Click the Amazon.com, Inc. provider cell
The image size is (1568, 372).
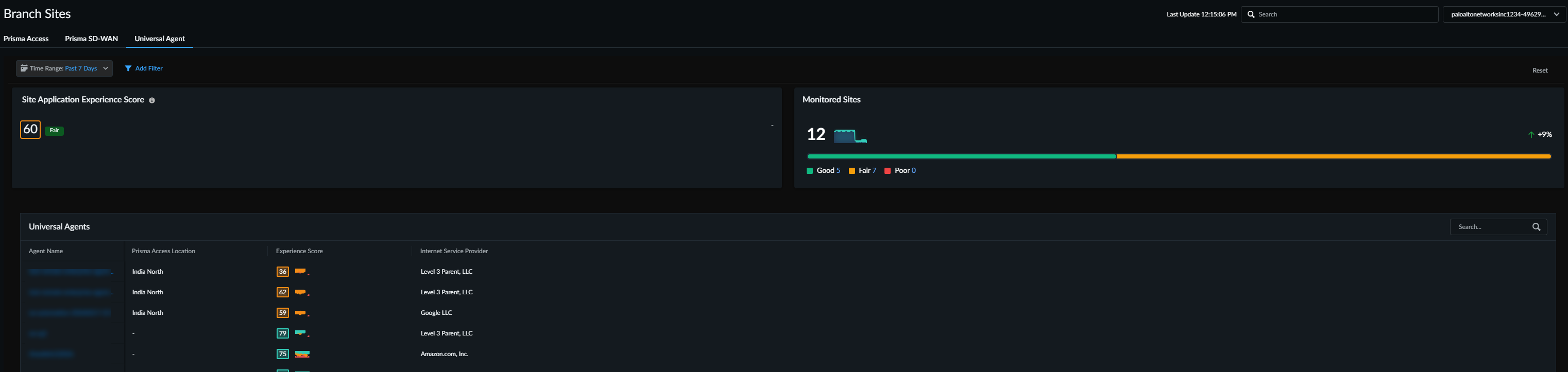pyautogui.click(x=445, y=354)
